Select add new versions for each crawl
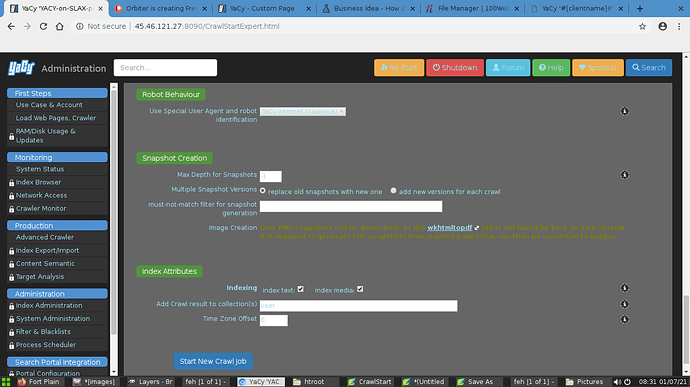 tap(393, 191)
